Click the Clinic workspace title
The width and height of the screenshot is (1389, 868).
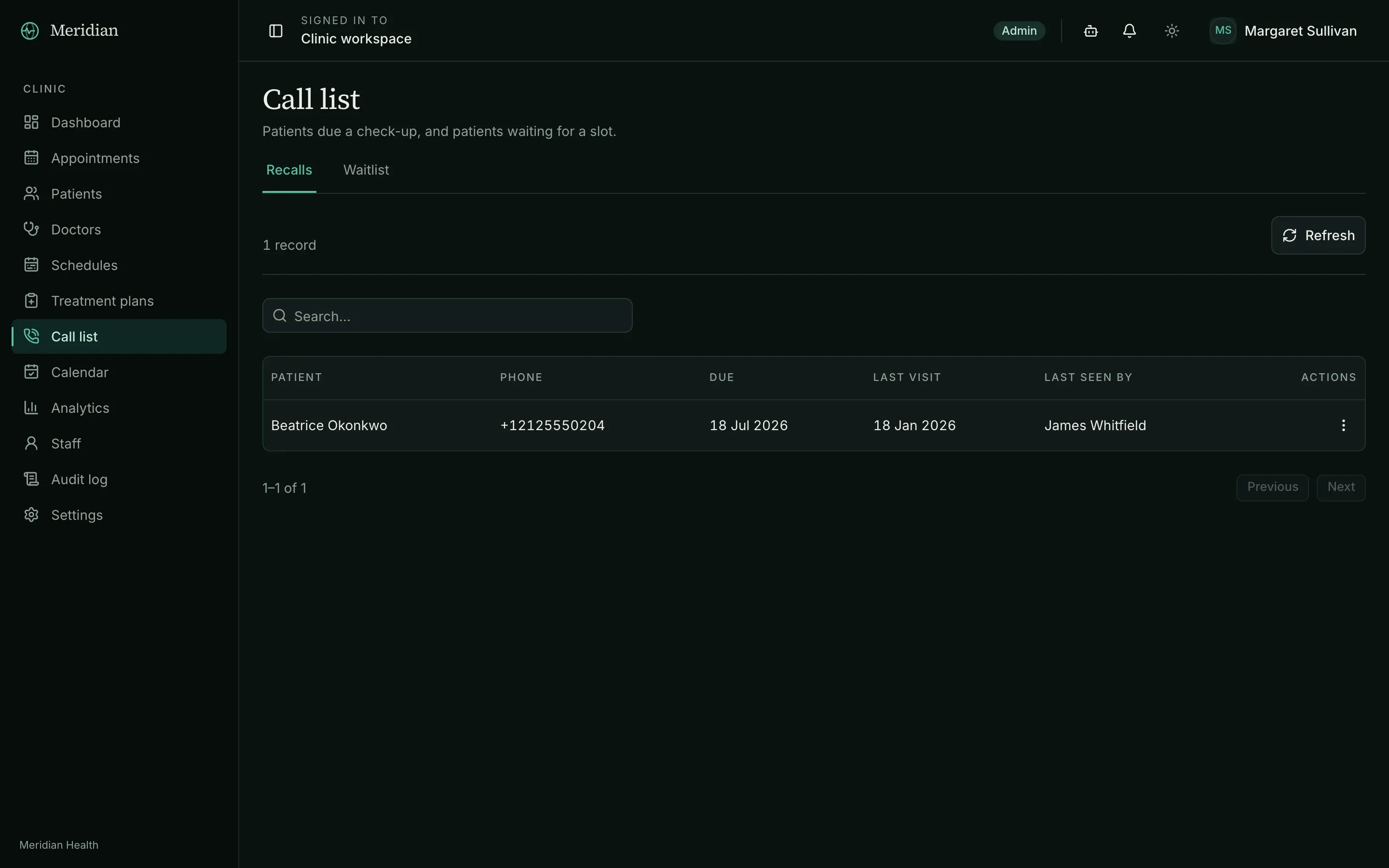pyautogui.click(x=356, y=39)
